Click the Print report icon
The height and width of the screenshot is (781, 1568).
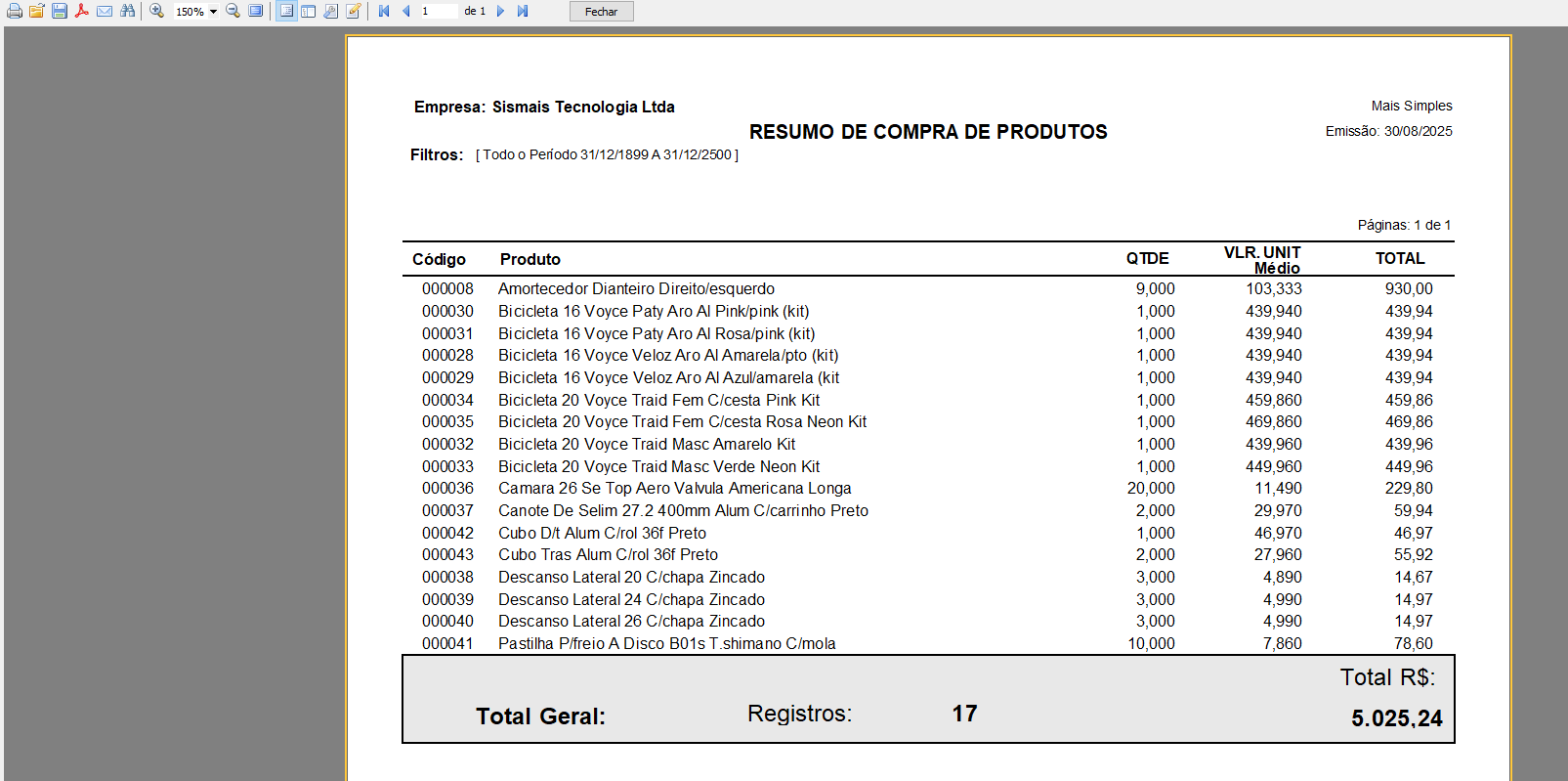tap(14, 11)
